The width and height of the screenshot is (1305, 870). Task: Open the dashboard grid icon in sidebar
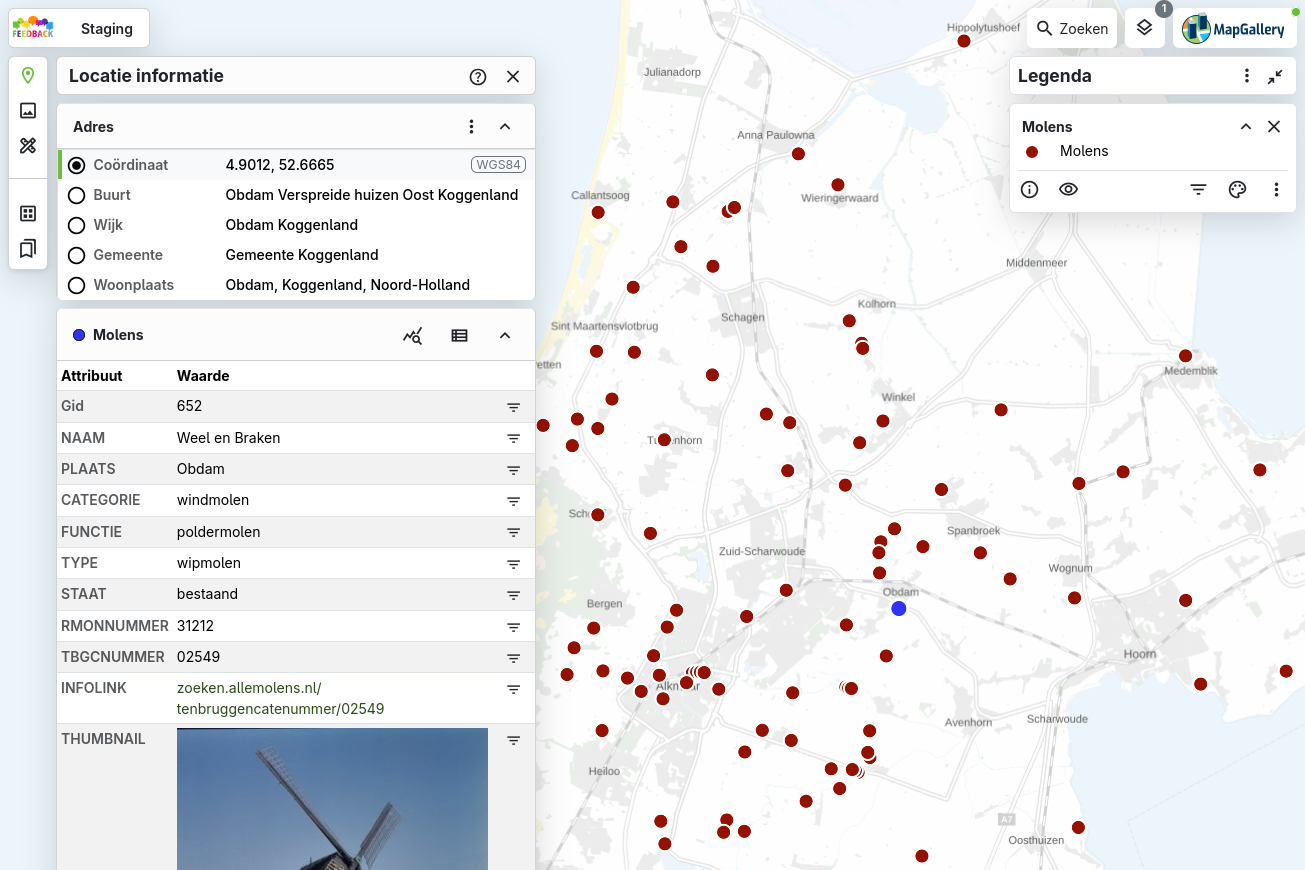point(28,213)
